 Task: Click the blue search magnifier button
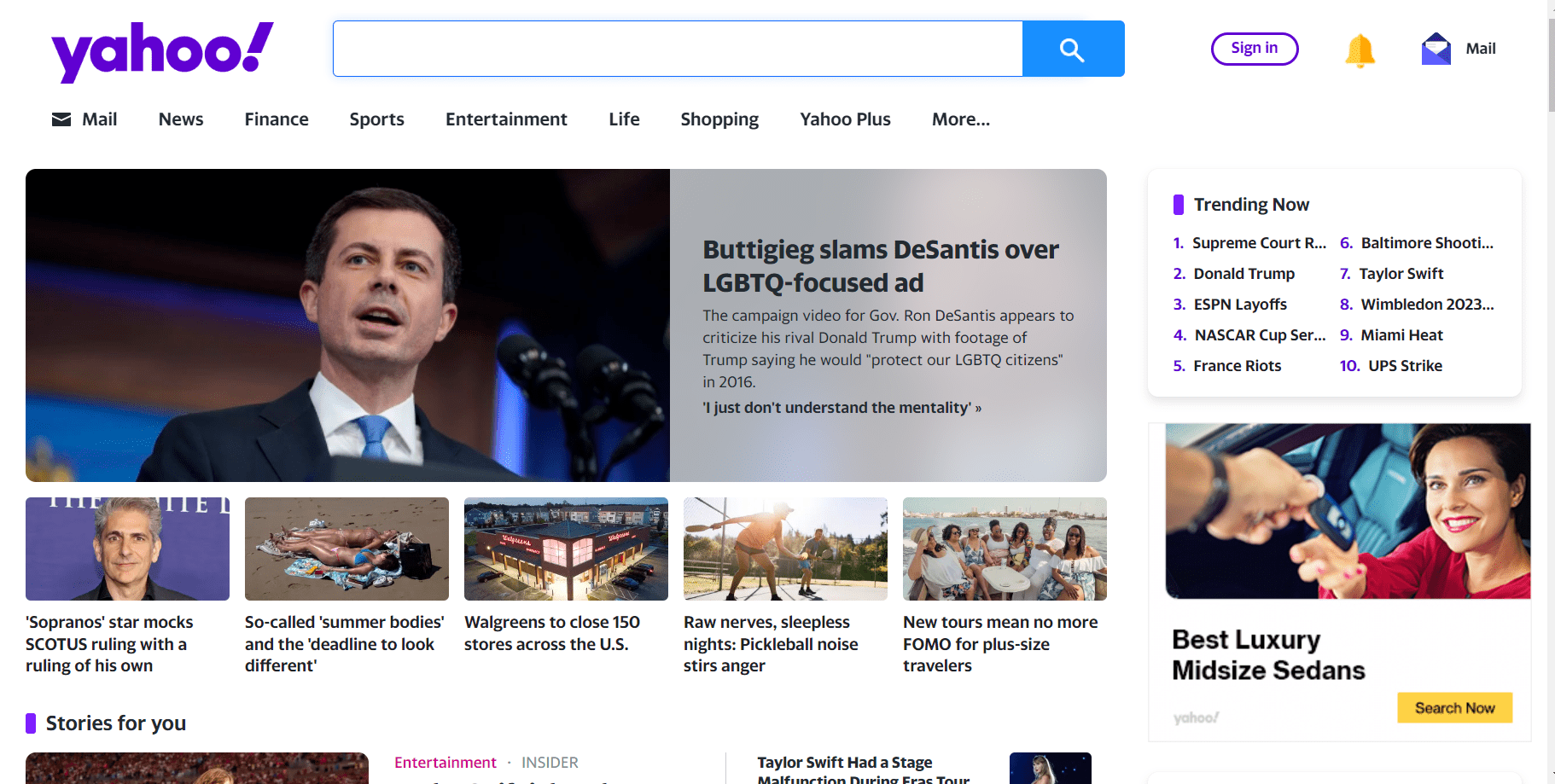click(x=1073, y=49)
